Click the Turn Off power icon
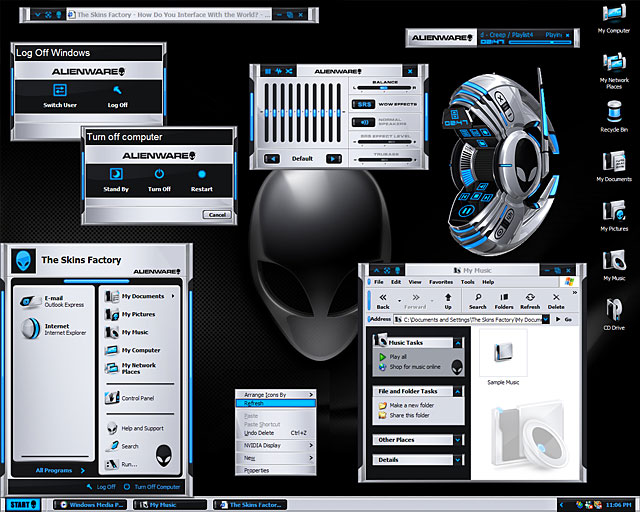The height and width of the screenshot is (512, 640). 159,174
